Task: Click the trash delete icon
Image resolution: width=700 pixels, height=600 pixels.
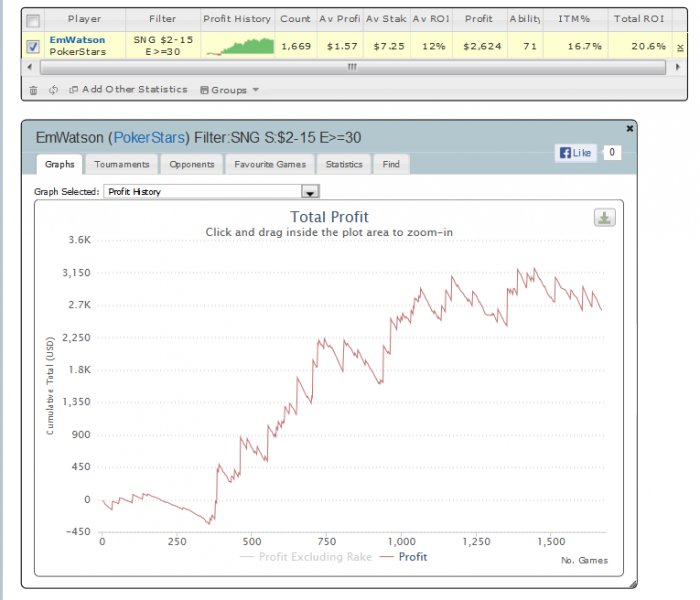Action: click(x=33, y=90)
